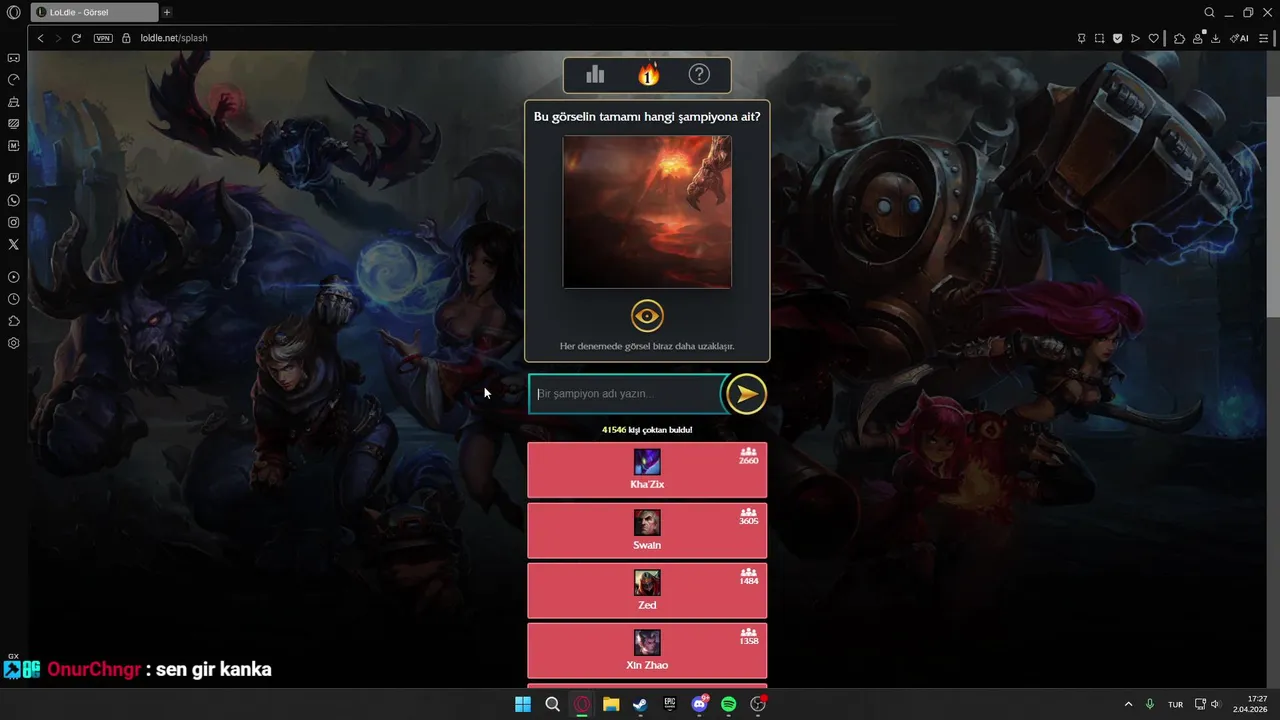
Task: Open the Opera GX main menu logo
Action: point(14,12)
